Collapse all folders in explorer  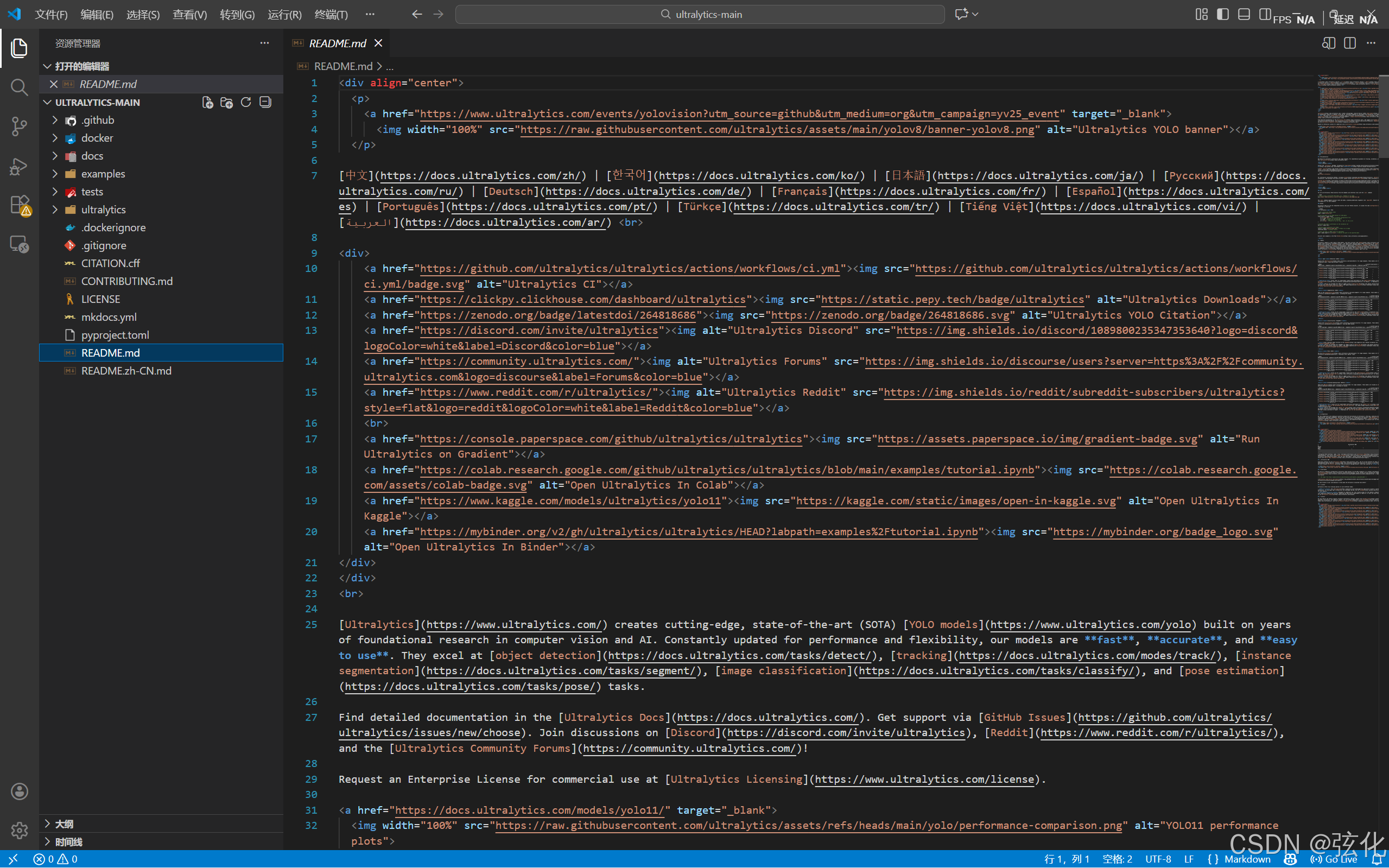pos(265,102)
